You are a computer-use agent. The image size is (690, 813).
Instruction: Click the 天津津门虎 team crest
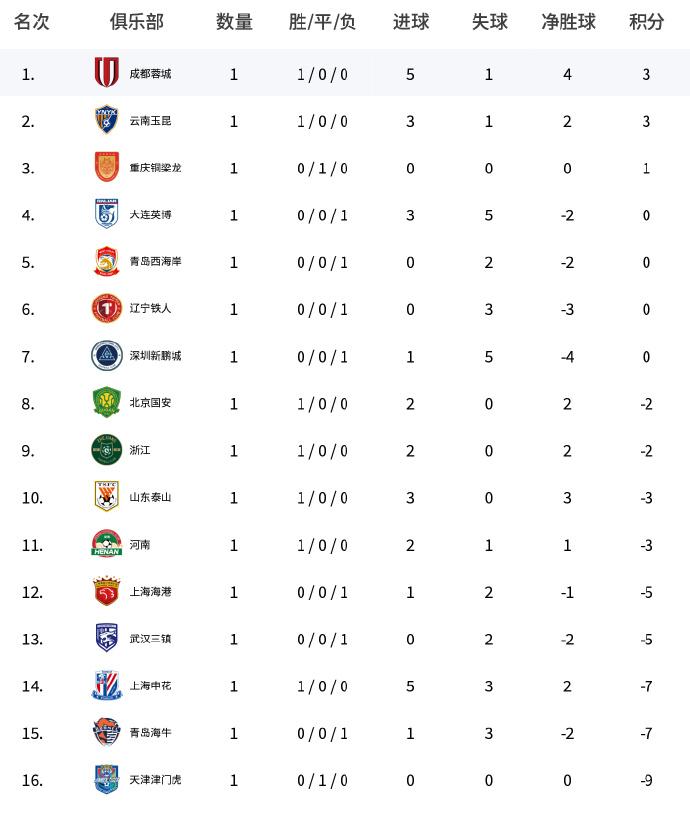pyautogui.click(x=106, y=779)
